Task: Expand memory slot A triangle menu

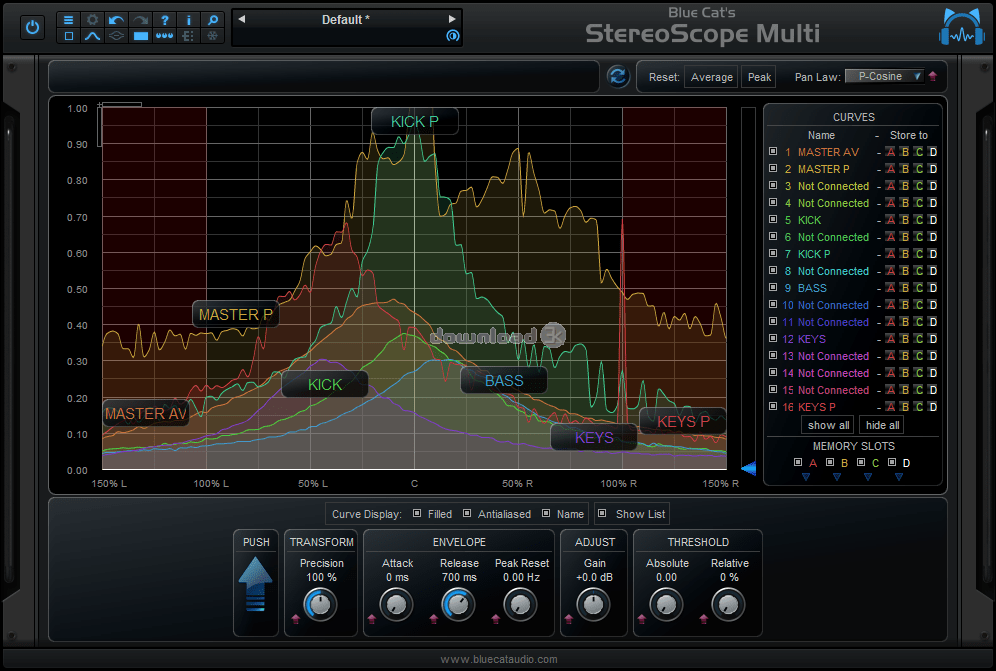Action: pos(806,477)
